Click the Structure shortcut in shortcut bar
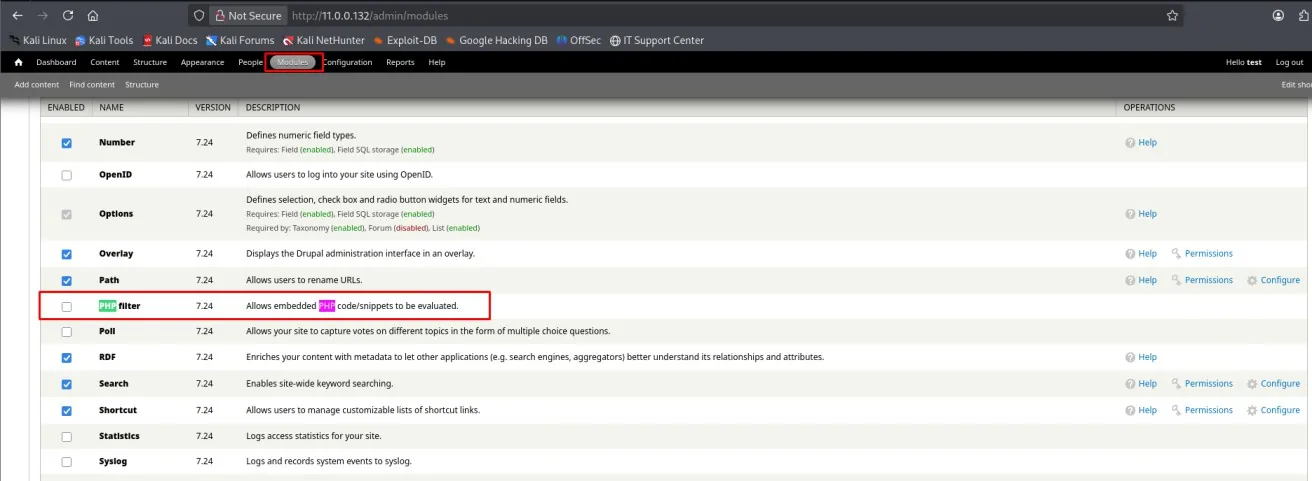This screenshot has height=481, width=1312. click(142, 85)
